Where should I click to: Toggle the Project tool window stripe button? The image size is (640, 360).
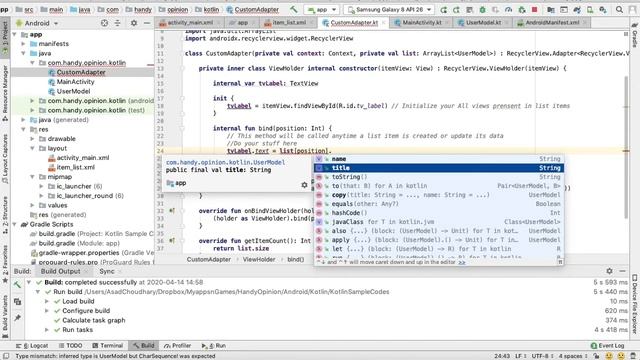5,37
